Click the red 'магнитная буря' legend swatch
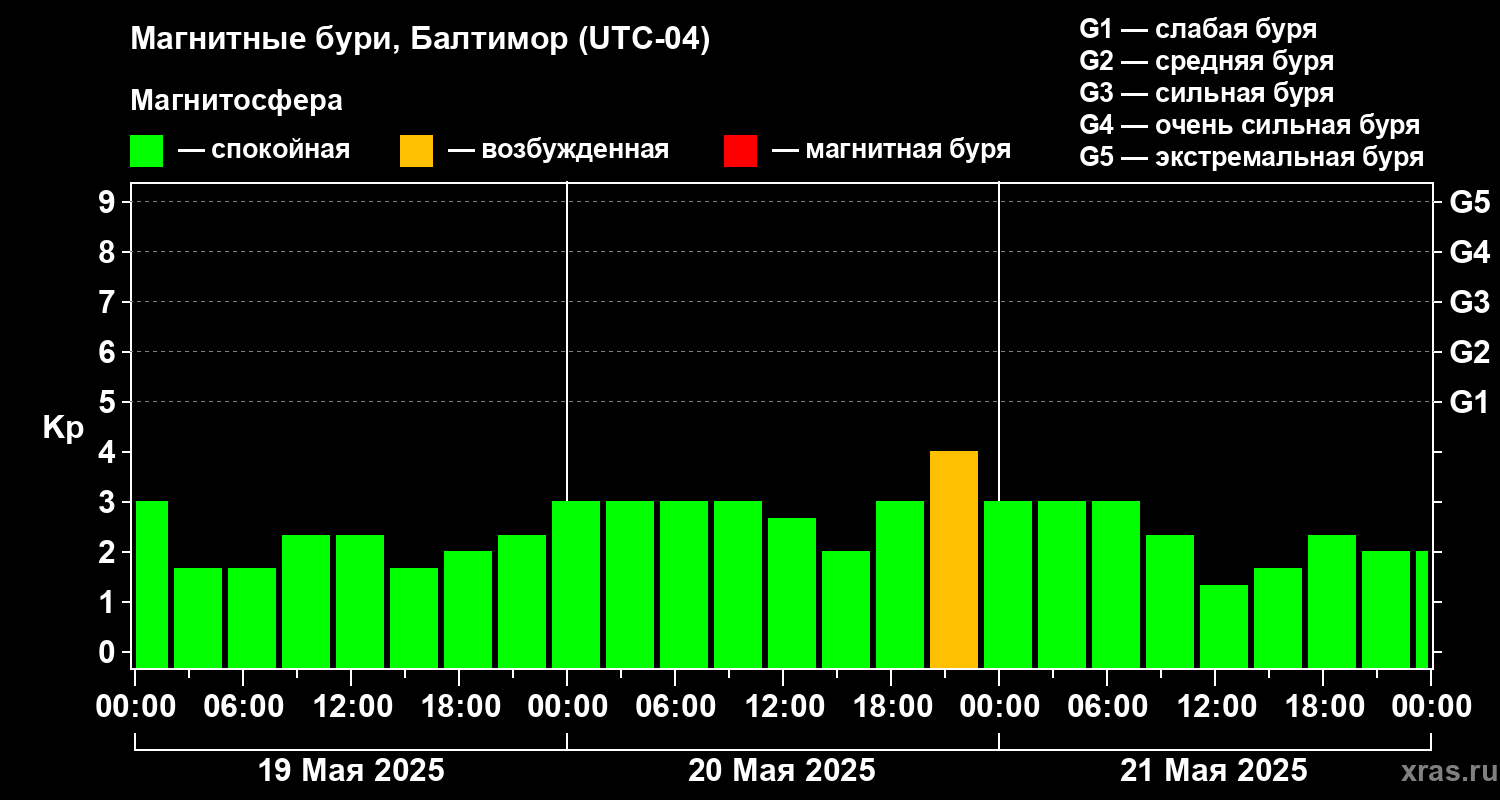This screenshot has width=1500, height=800. pos(740,151)
